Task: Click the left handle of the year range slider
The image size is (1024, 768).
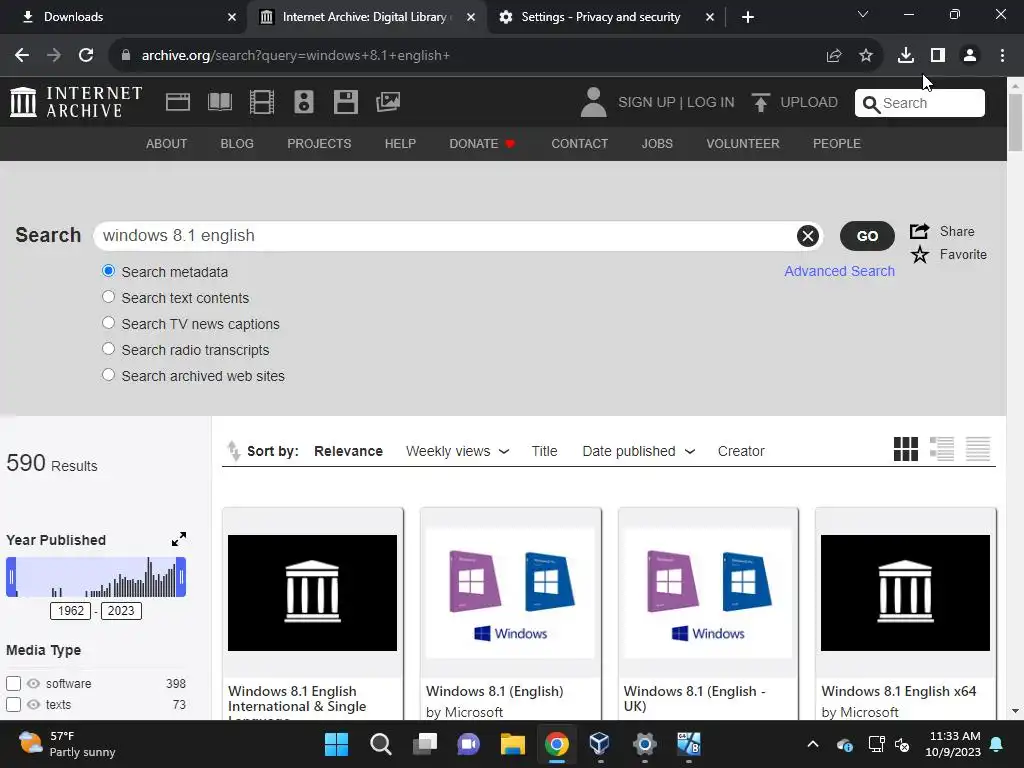Action: coord(11,577)
